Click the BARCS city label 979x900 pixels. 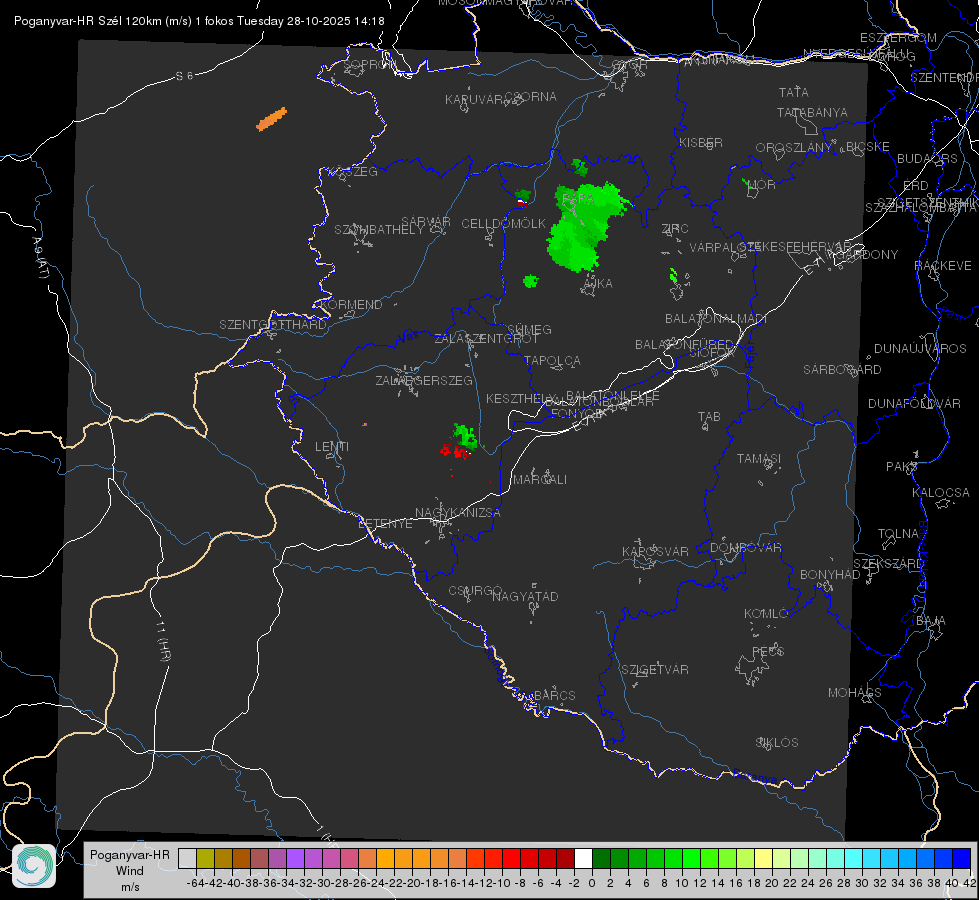point(554,695)
